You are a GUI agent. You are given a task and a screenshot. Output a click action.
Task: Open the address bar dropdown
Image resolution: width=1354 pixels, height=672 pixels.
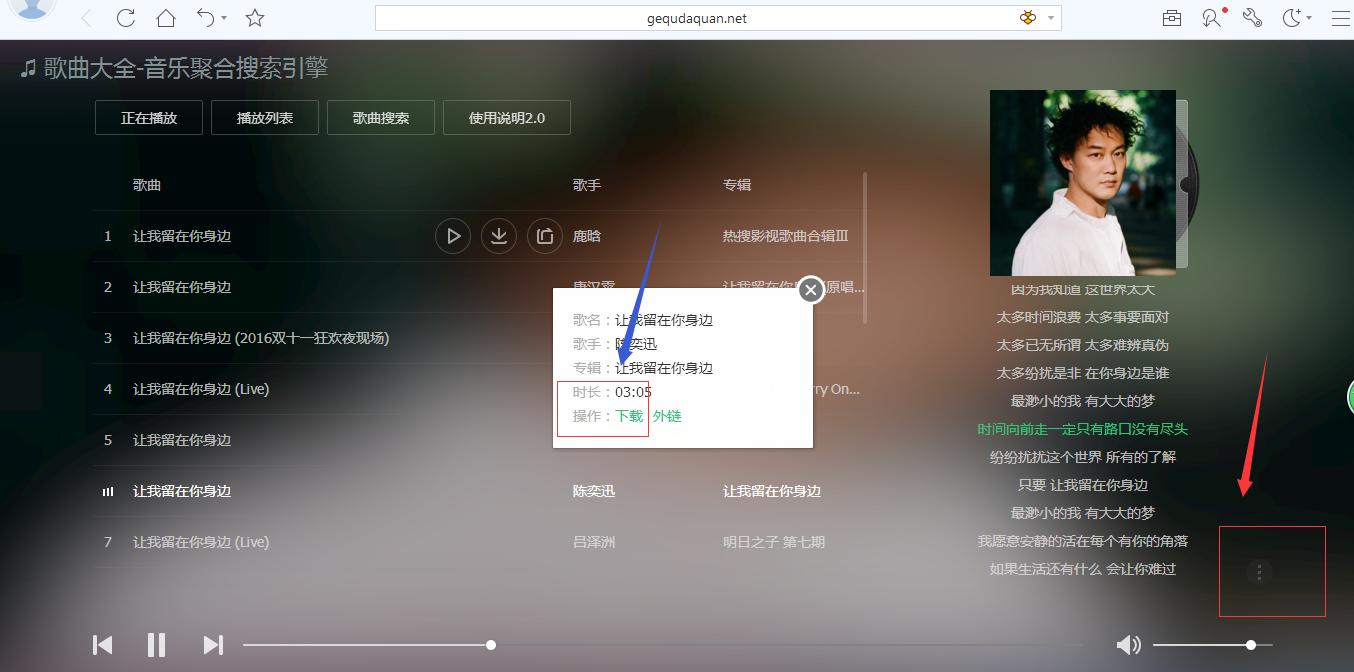click(1050, 17)
